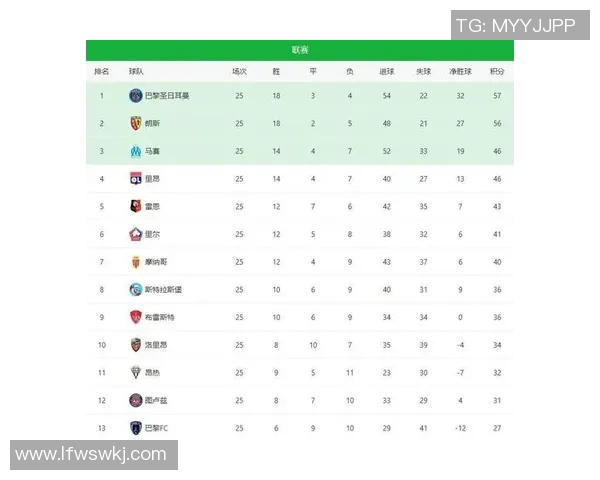Click the Rennes (雷恩) team crest
This screenshot has width=600, height=480.
tap(136, 207)
